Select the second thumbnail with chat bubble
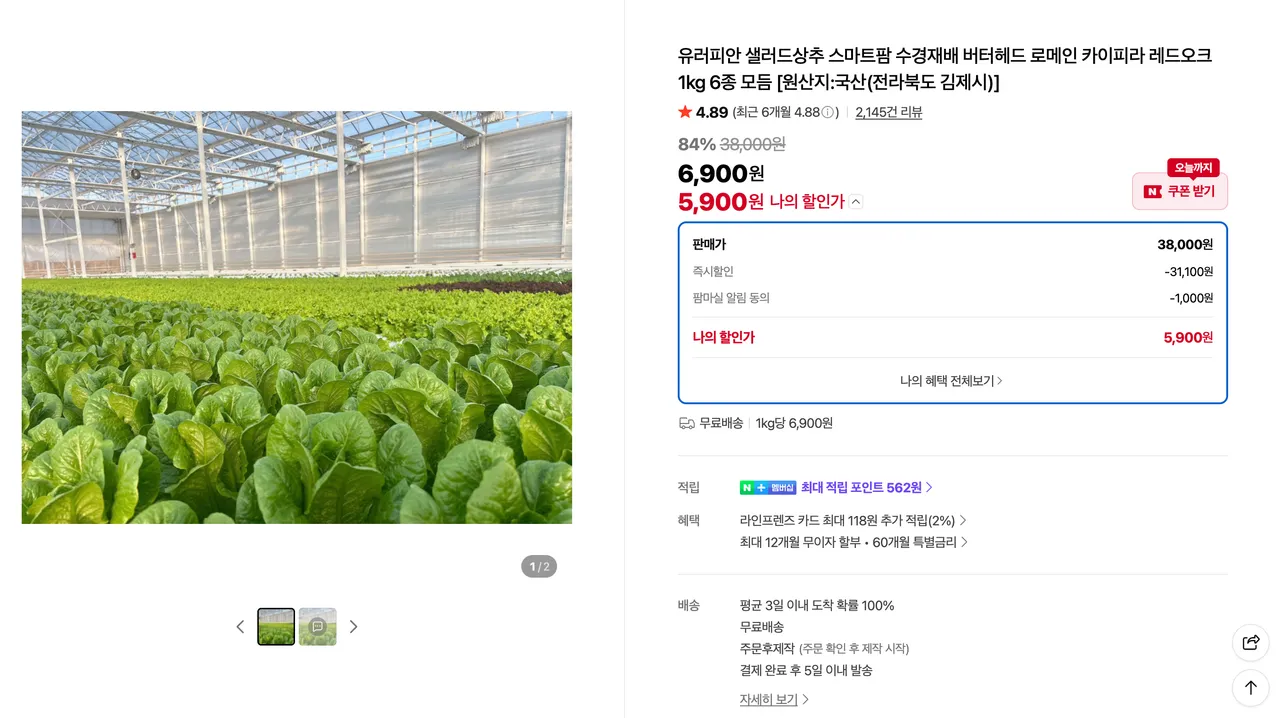 [317, 627]
